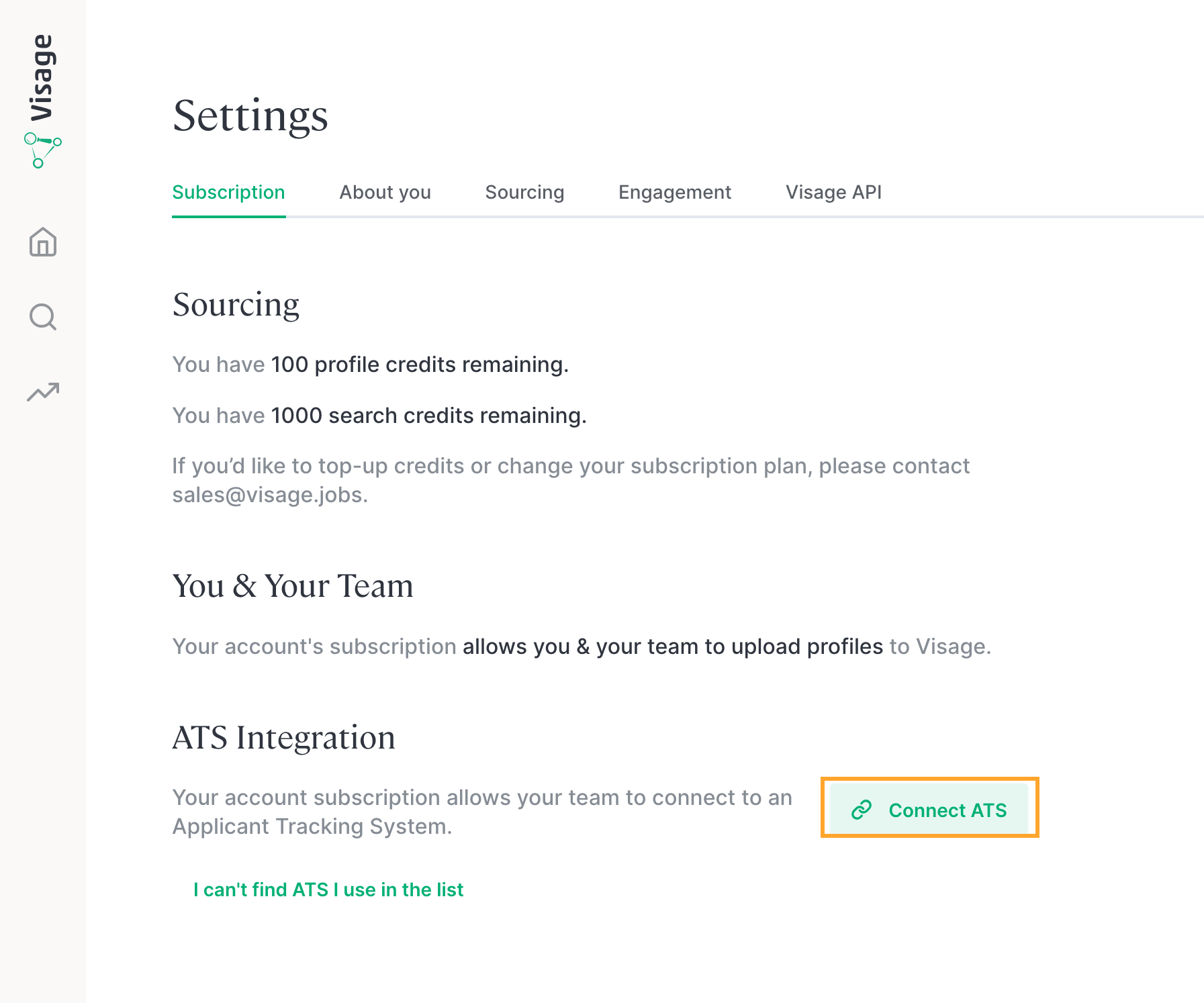Select the Engagement tab
The width and height of the screenshot is (1204, 1003).
click(x=674, y=192)
